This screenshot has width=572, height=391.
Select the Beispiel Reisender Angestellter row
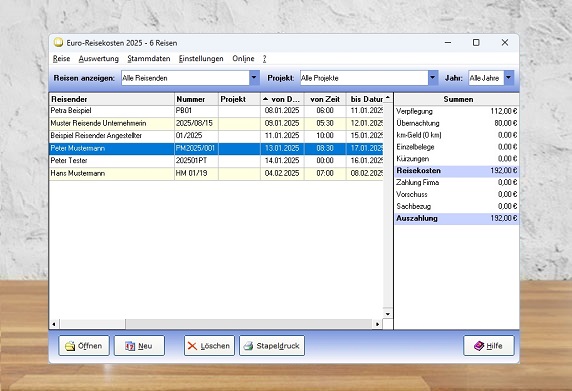pos(216,136)
